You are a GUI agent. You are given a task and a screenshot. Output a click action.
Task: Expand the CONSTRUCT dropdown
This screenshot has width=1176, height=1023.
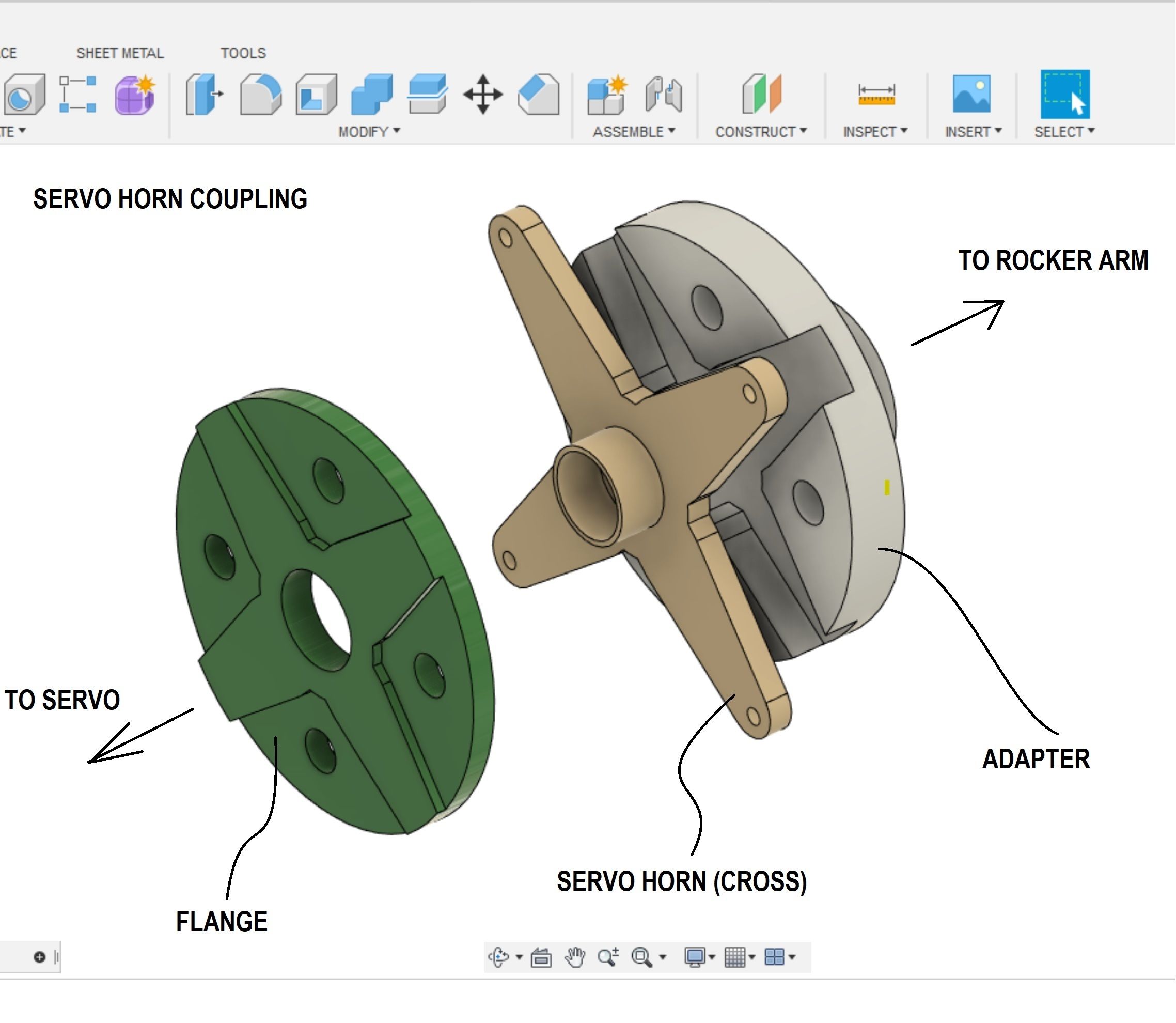(760, 131)
